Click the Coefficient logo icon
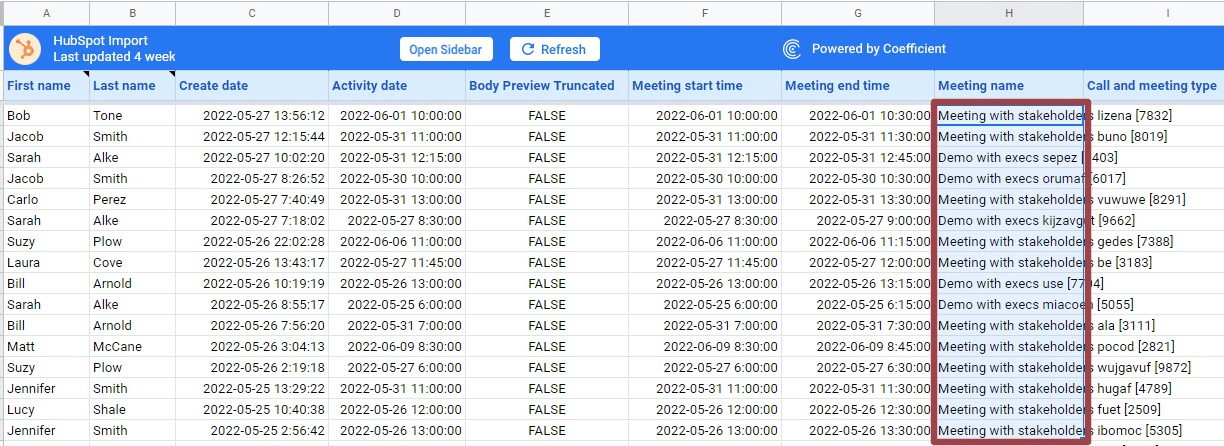This screenshot has height=446, width=1224. click(792, 49)
